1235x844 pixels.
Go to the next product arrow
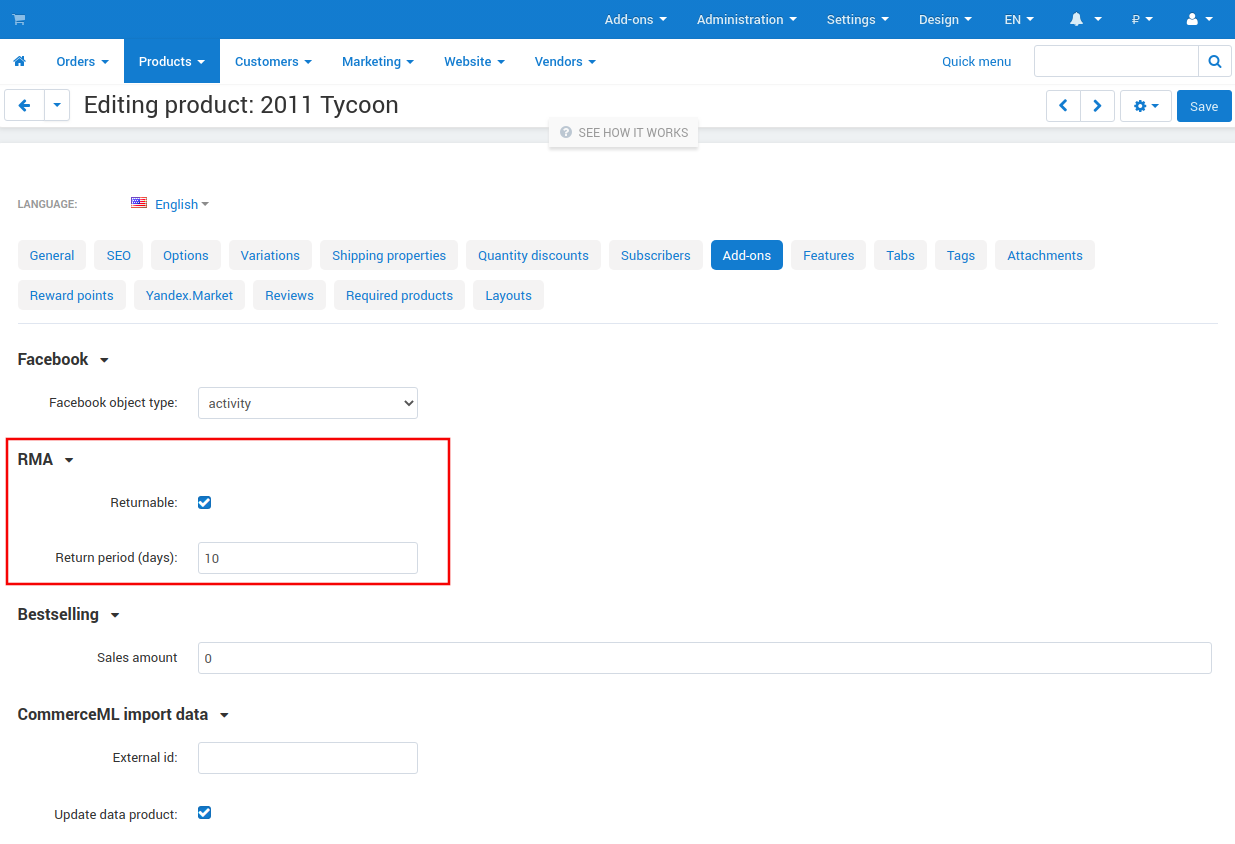point(1097,106)
